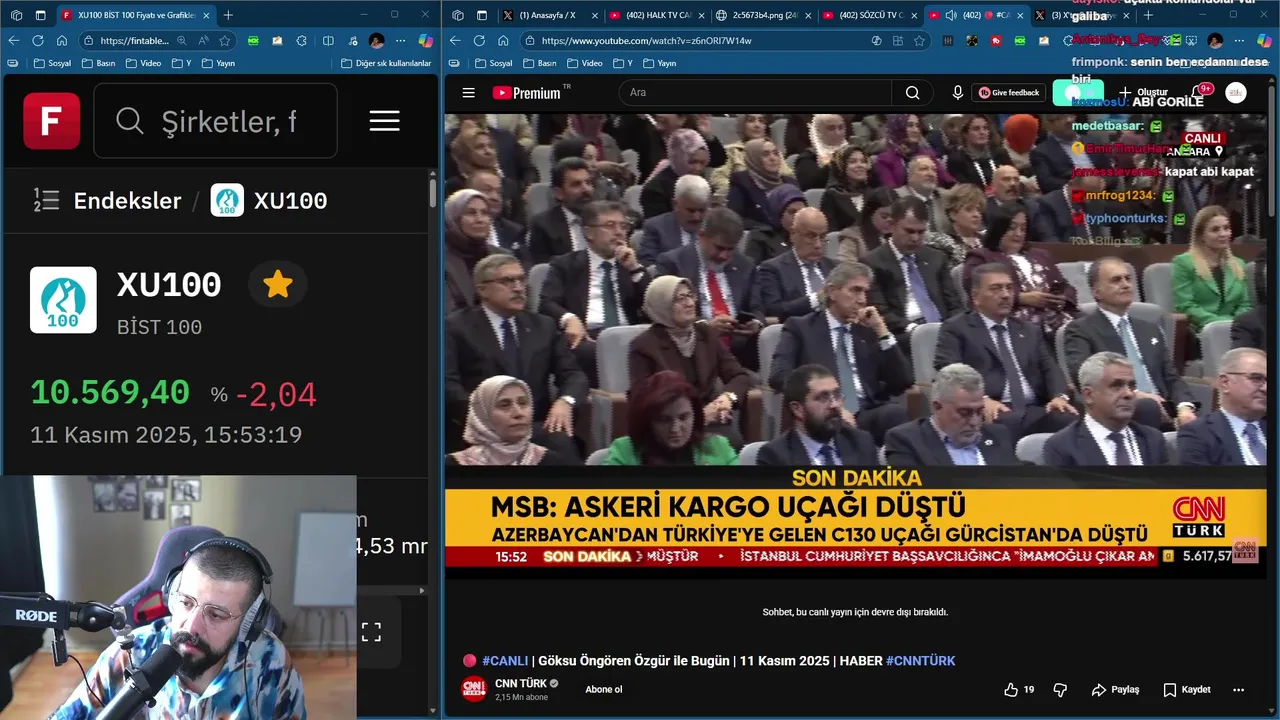Open Basın bookmarks folder in left browser

(x=98, y=63)
